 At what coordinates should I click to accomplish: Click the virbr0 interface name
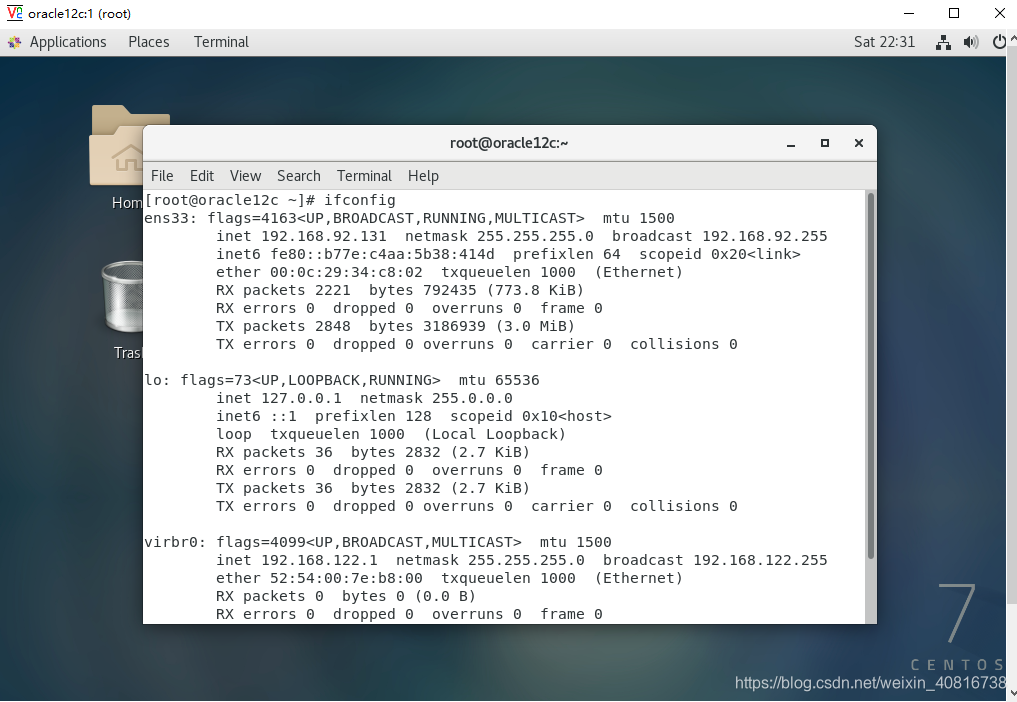[x=171, y=542]
